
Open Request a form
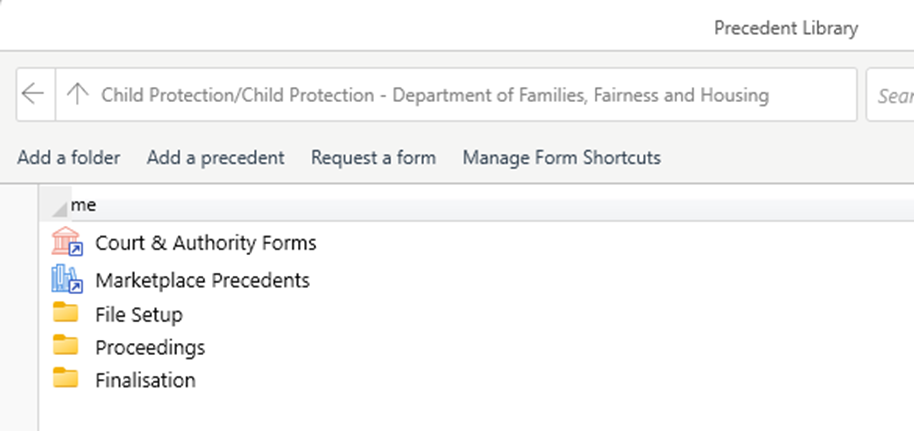pyautogui.click(x=373, y=157)
